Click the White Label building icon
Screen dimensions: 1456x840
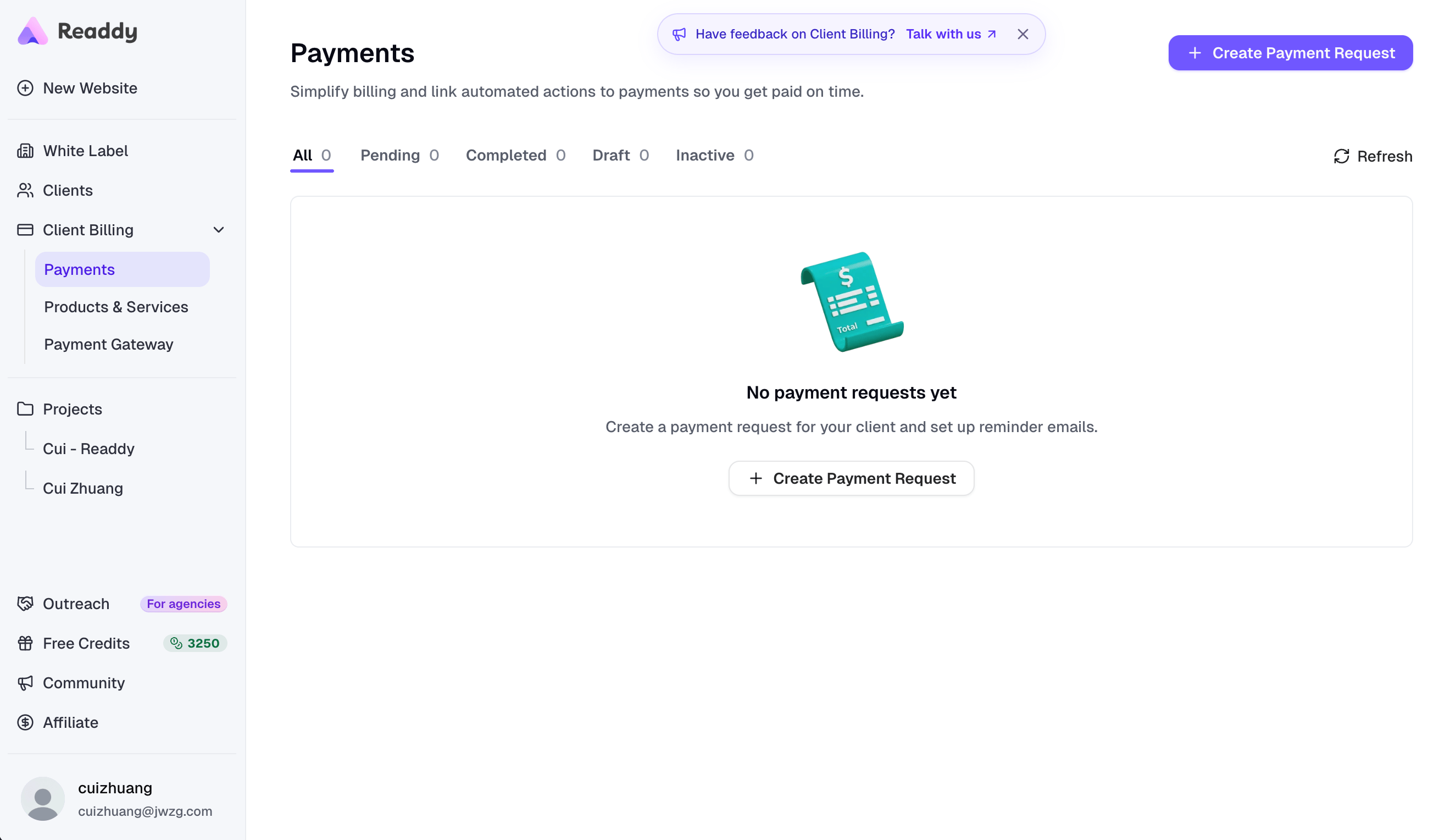25,151
